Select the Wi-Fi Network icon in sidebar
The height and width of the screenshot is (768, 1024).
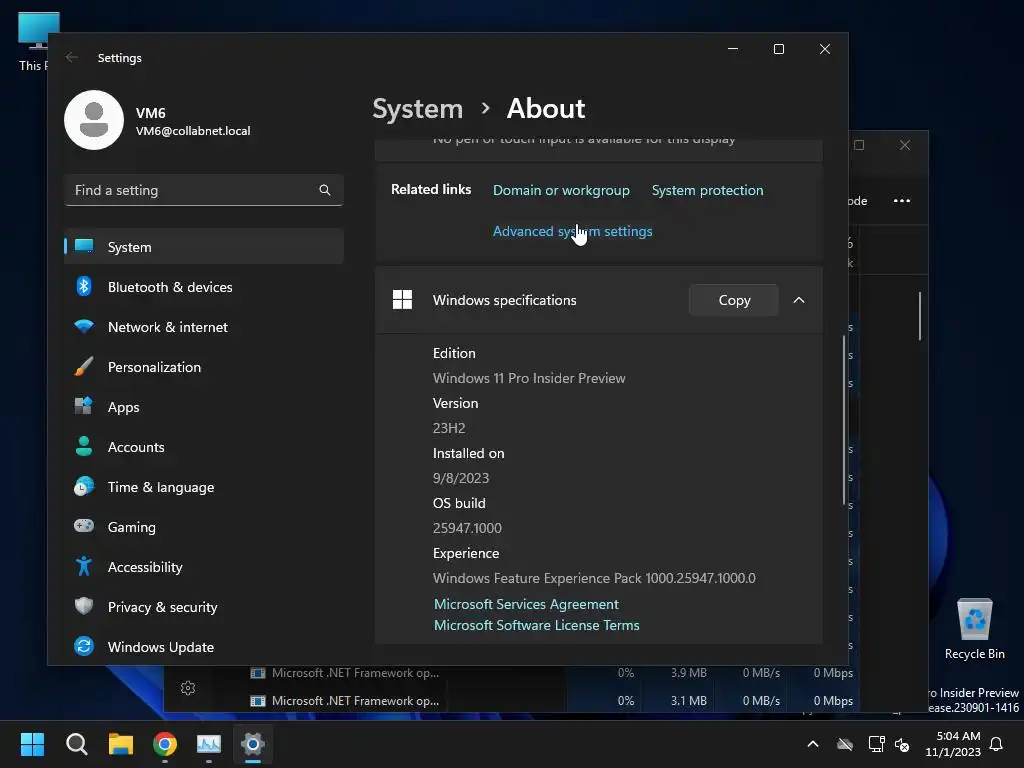[x=84, y=326]
